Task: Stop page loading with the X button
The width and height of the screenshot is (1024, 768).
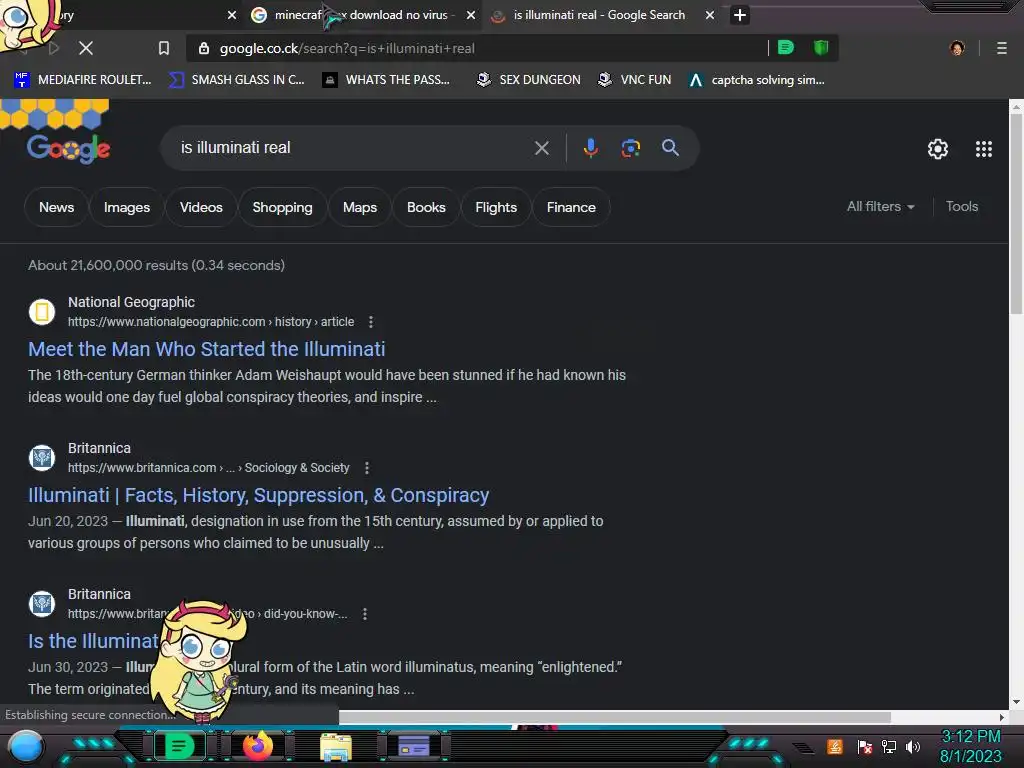Action: click(x=86, y=48)
